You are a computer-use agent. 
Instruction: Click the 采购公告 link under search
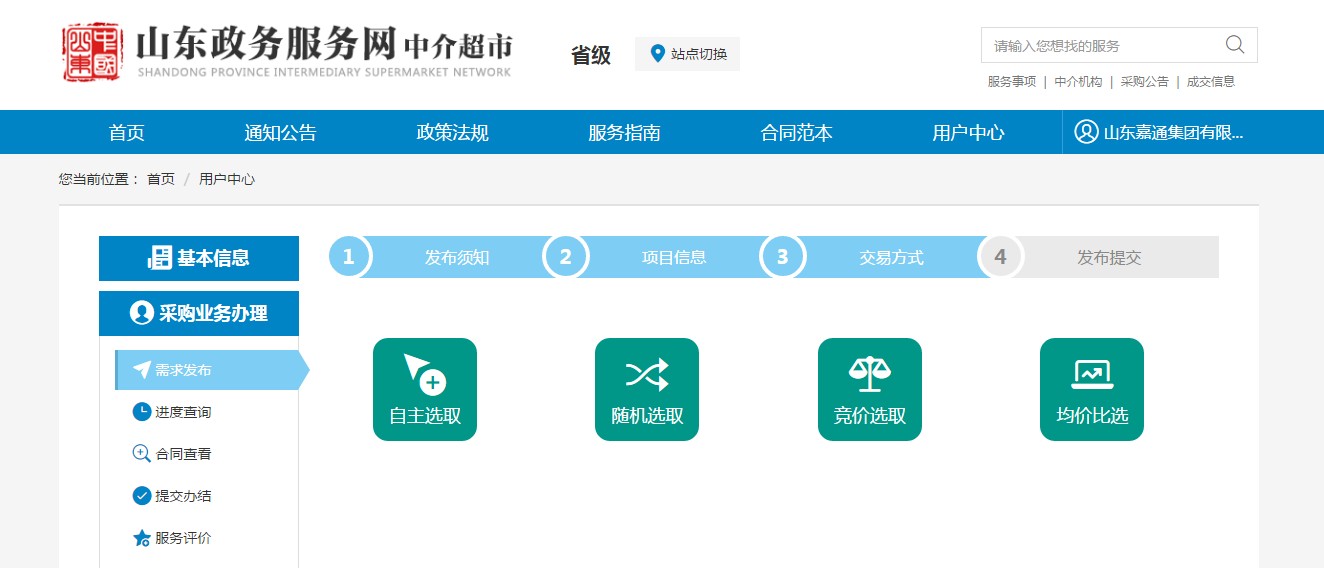pos(1144,82)
